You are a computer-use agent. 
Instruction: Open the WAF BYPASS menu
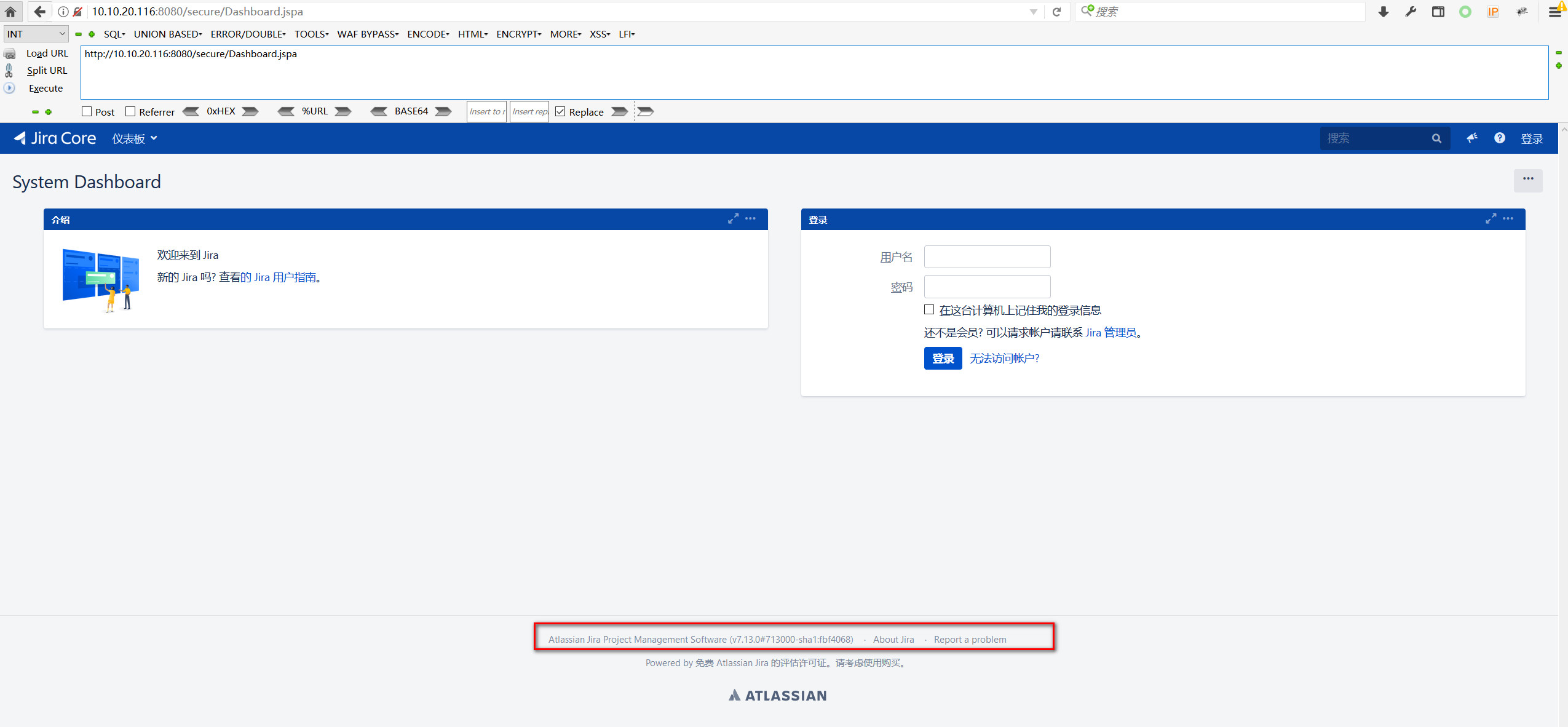pos(367,34)
